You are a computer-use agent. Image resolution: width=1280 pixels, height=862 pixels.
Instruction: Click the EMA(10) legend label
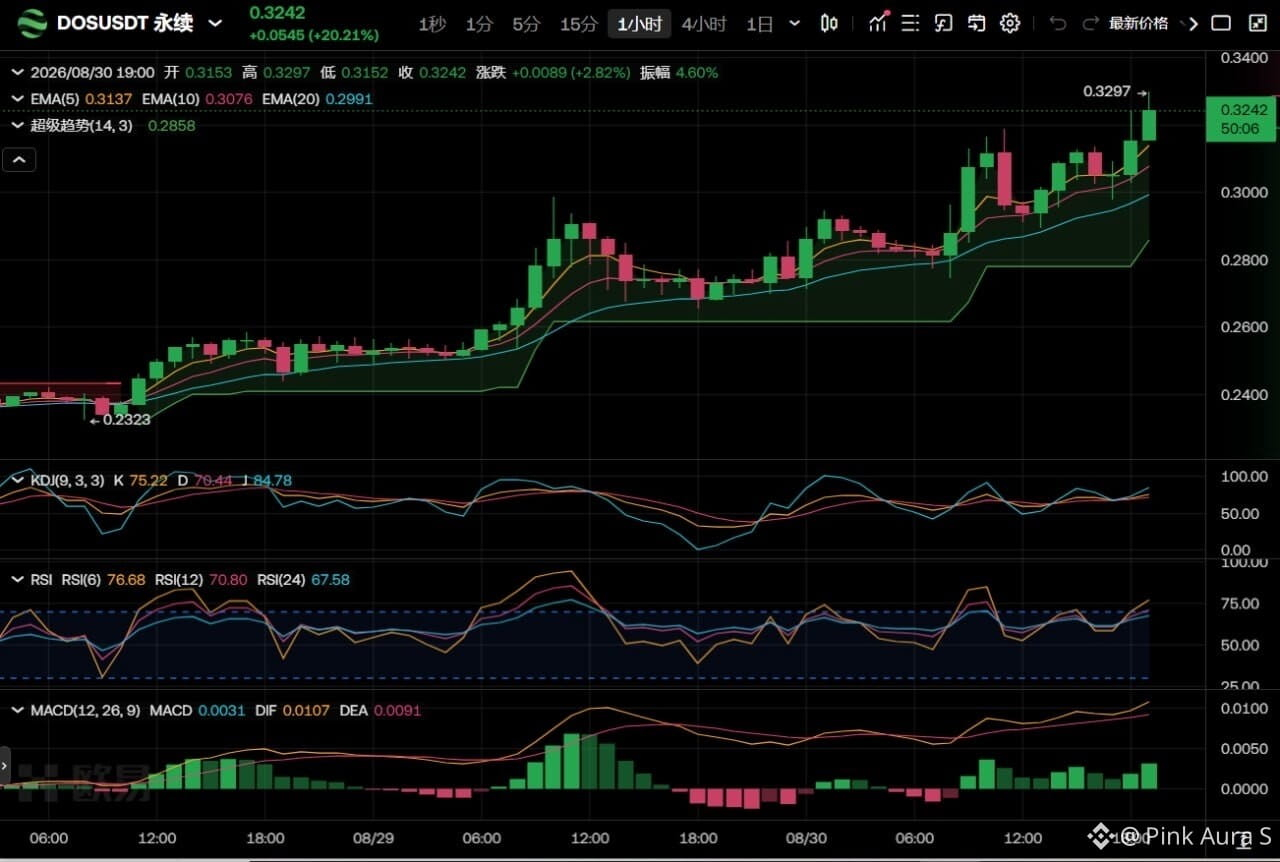(x=172, y=98)
